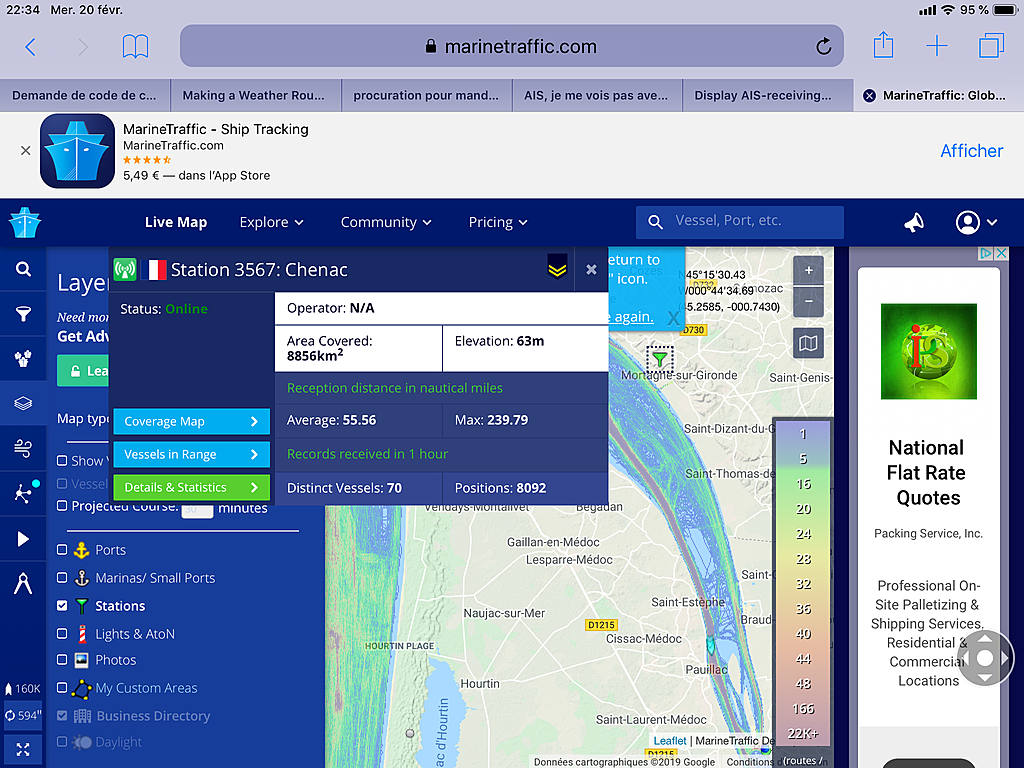Enable the My Custom Areas checkbox

[x=62, y=688]
